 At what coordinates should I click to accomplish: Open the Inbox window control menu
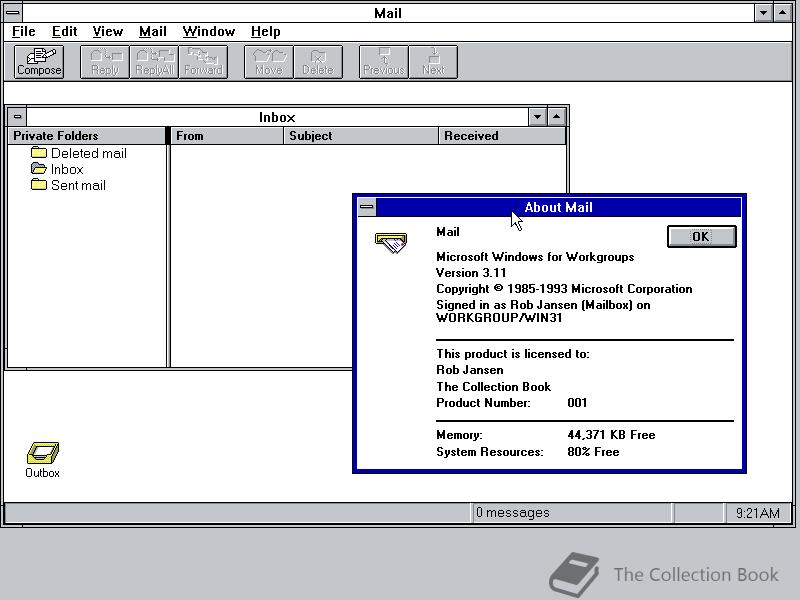click(x=17, y=117)
